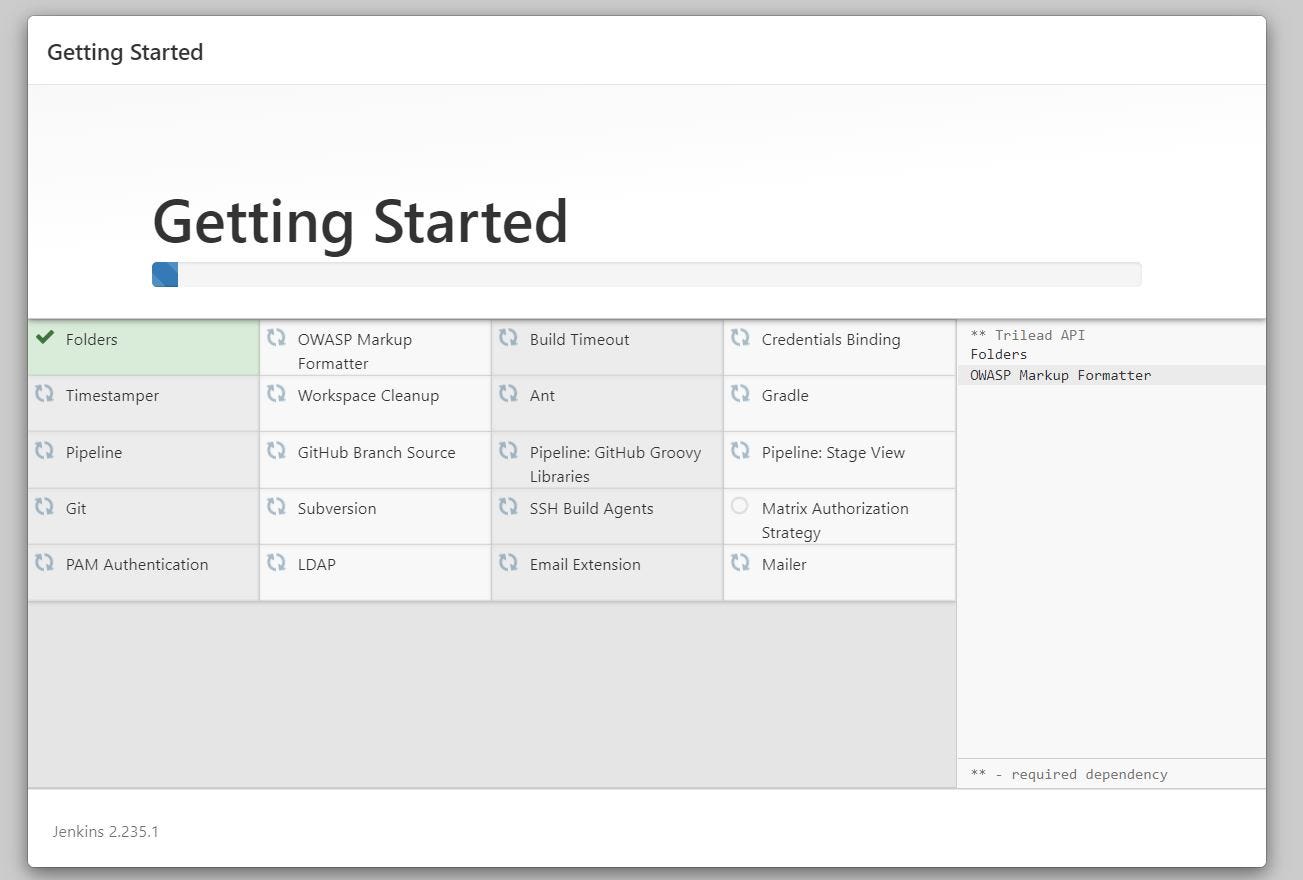Click the Gradle plugin name

(x=785, y=396)
